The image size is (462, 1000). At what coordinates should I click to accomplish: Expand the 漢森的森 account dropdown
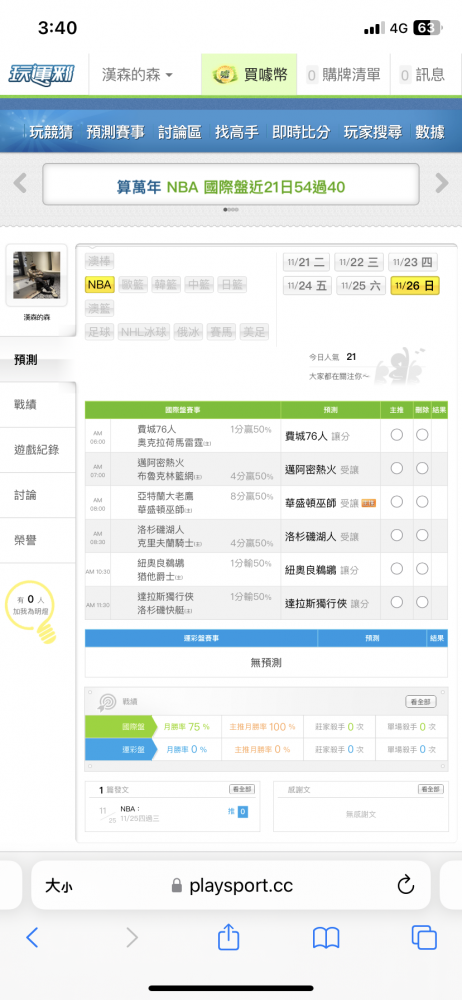137,75
